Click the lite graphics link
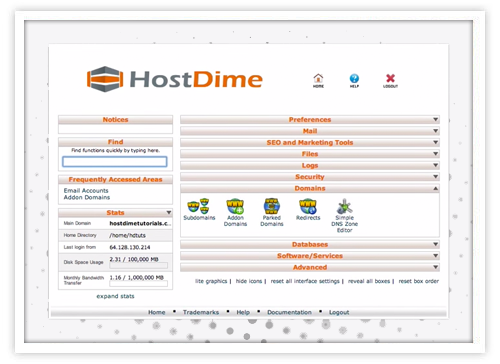This screenshot has height=364, width=500. 211,281
